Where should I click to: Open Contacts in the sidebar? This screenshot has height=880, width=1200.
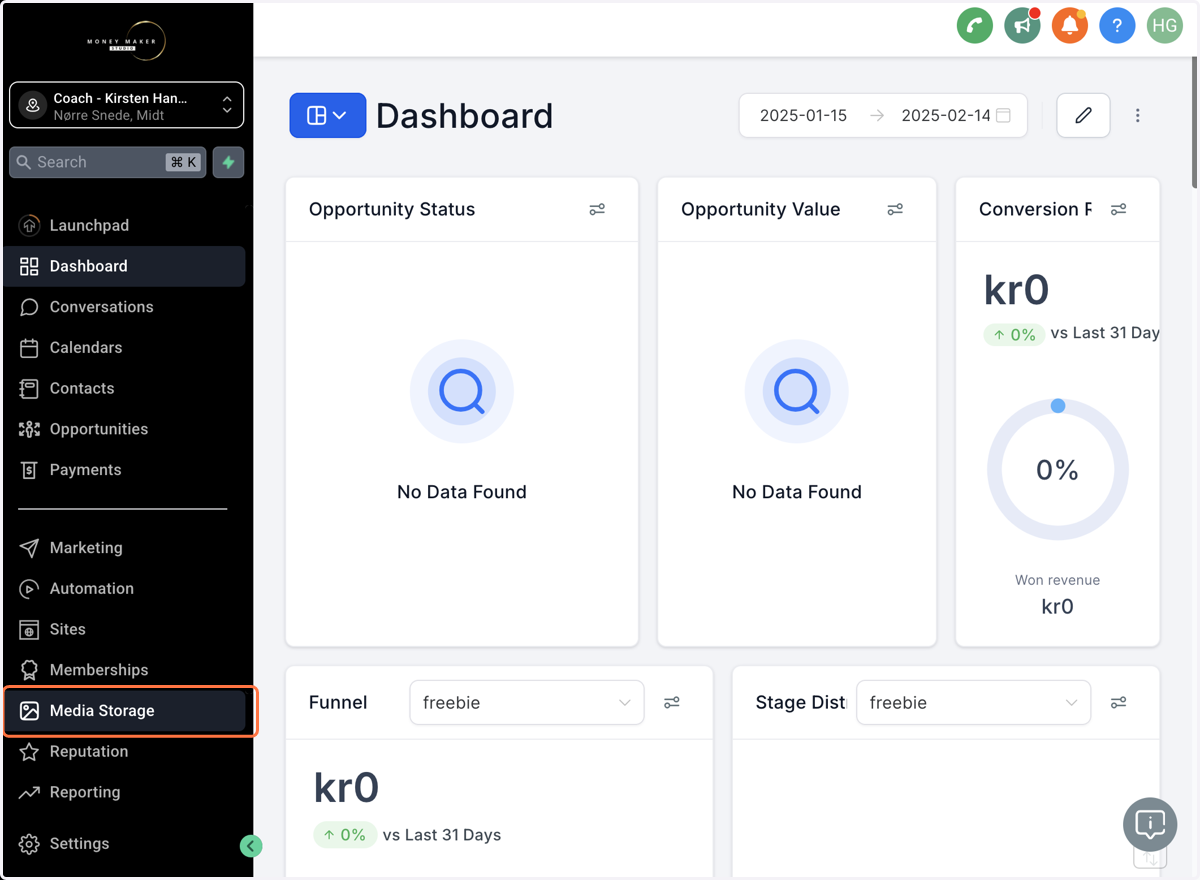tap(125, 388)
